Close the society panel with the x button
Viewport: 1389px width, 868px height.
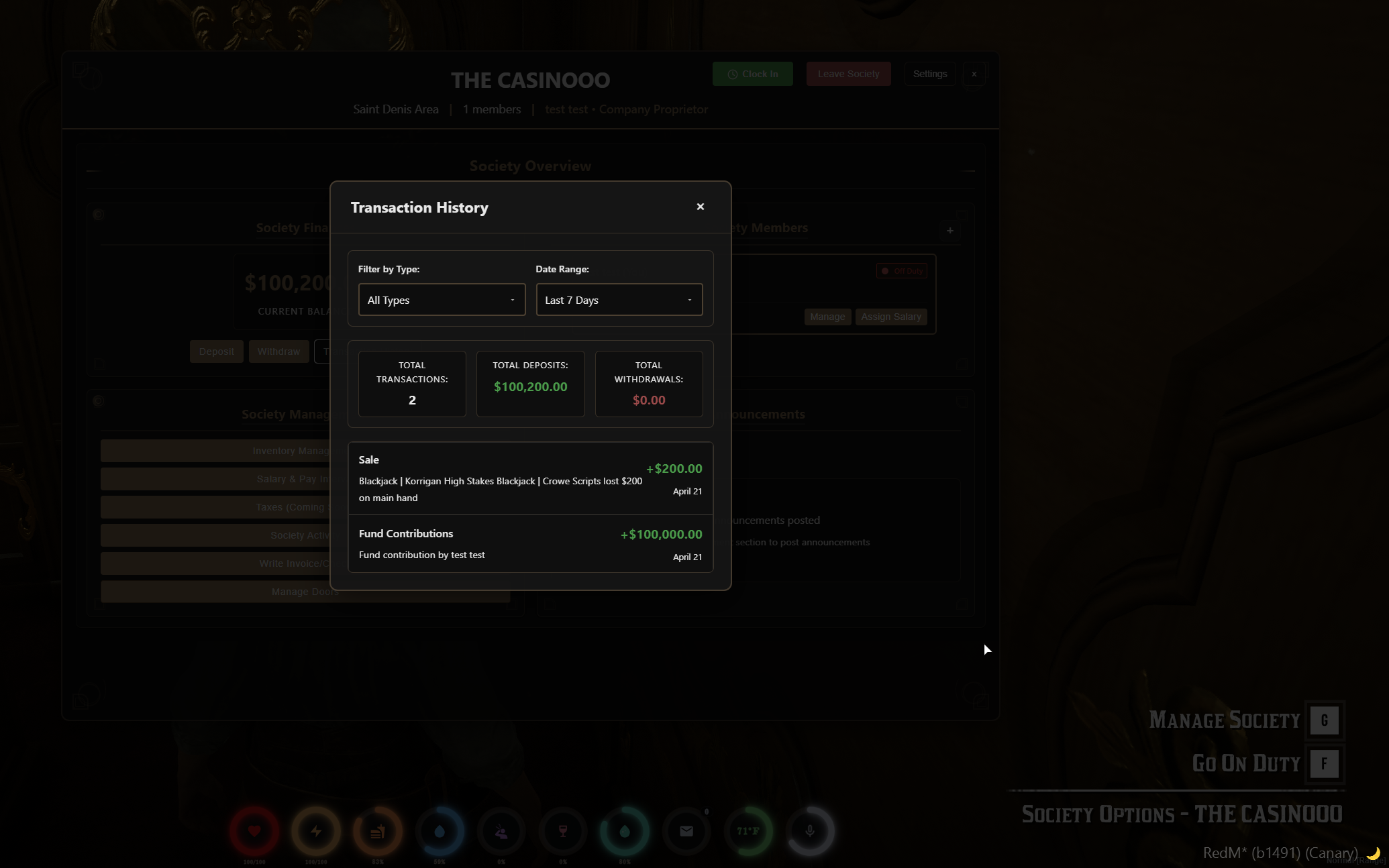[974, 74]
